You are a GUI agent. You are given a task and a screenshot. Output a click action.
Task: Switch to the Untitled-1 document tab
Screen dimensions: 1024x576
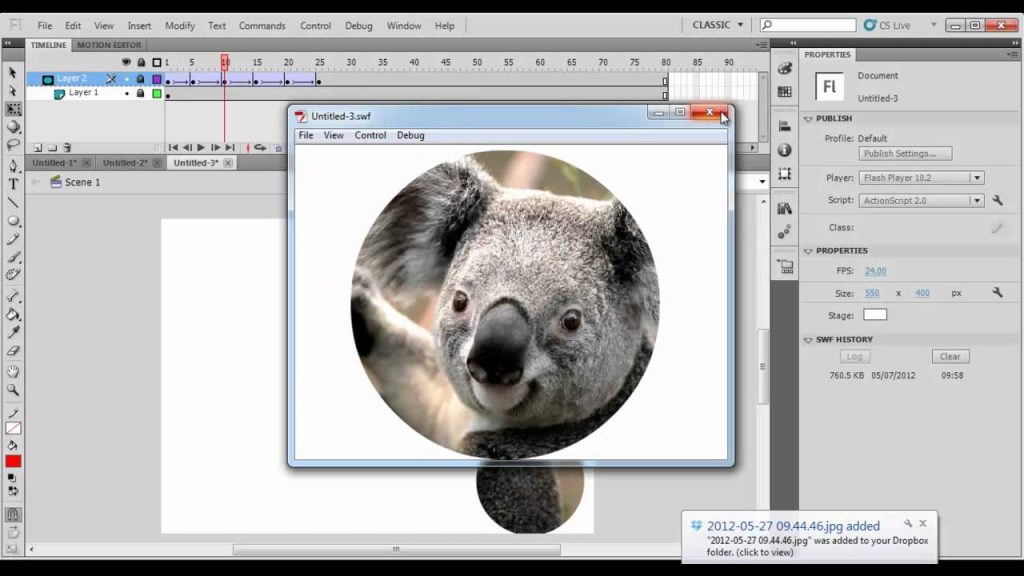(54, 163)
